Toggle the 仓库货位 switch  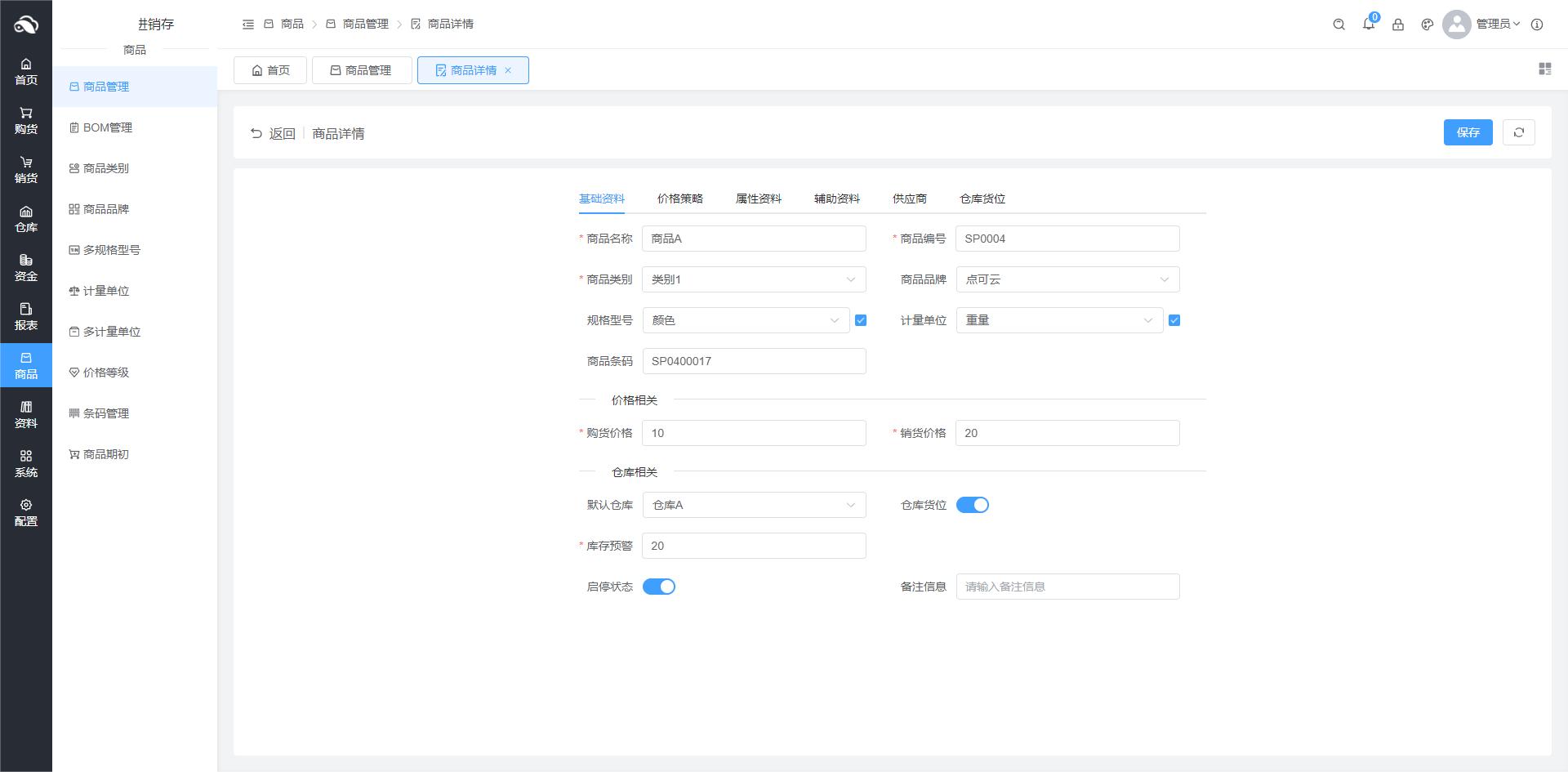(972, 505)
